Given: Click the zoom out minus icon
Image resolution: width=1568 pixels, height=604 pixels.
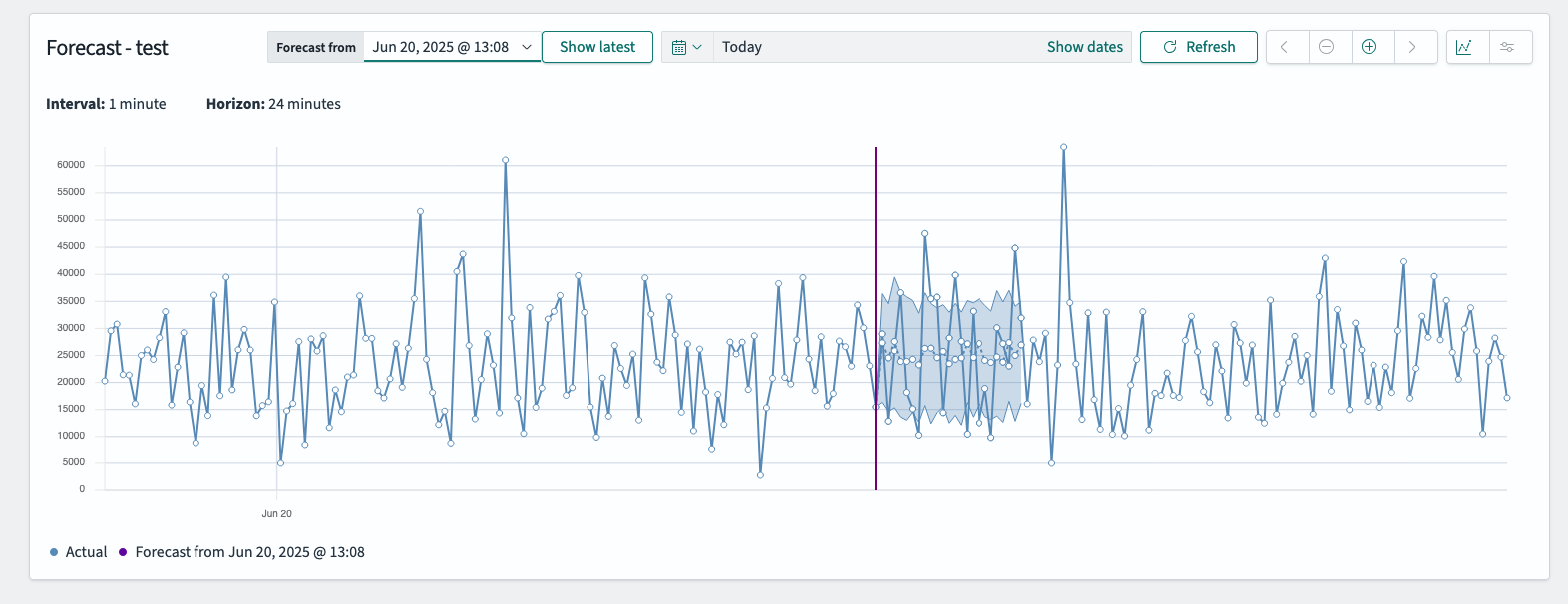Looking at the screenshot, I should [x=1327, y=47].
